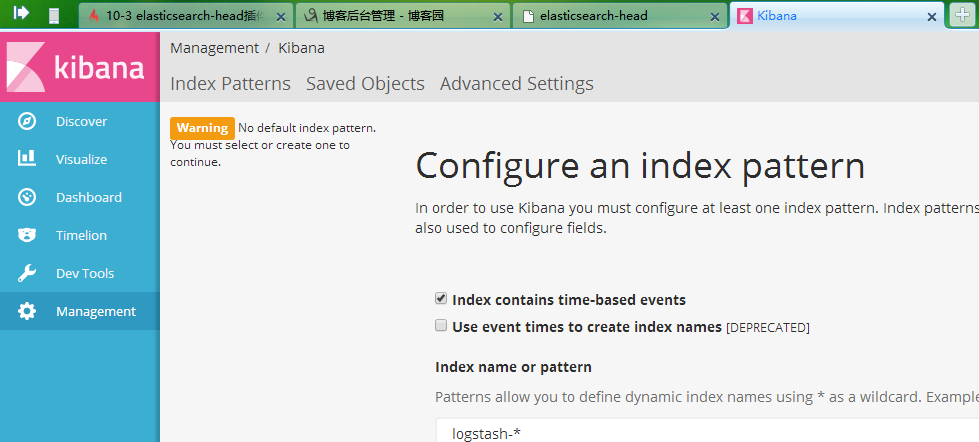Image resolution: width=979 pixels, height=442 pixels.
Task: Click the Kibana breadcrumb text
Action: pyautogui.click(x=302, y=48)
